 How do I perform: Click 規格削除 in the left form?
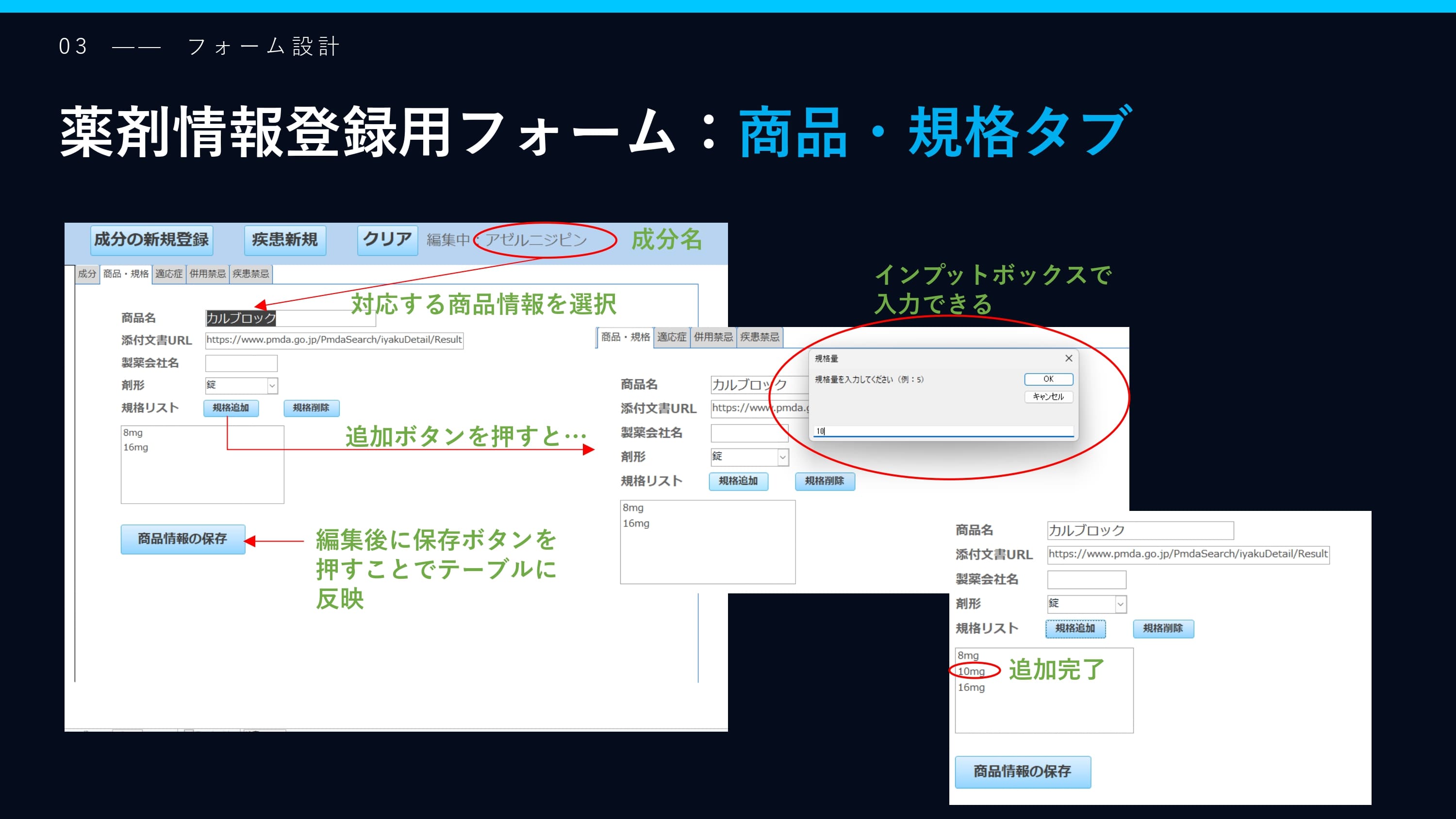[x=311, y=408]
